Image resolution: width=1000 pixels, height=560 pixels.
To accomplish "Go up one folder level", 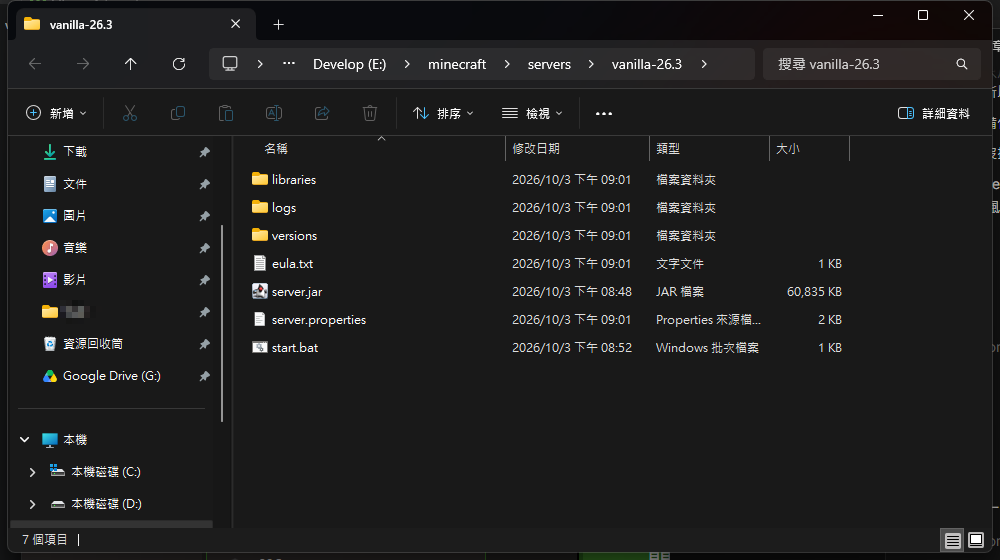I will [131, 64].
